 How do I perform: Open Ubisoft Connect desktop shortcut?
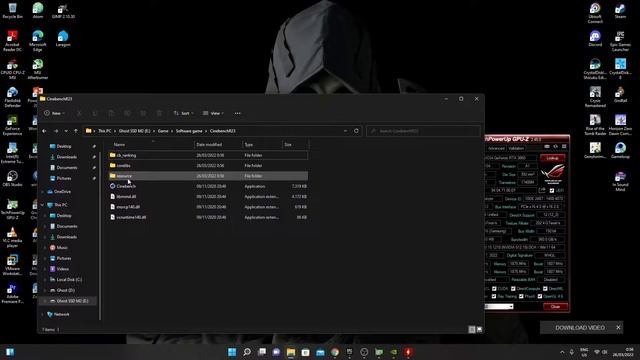[x=595, y=13]
